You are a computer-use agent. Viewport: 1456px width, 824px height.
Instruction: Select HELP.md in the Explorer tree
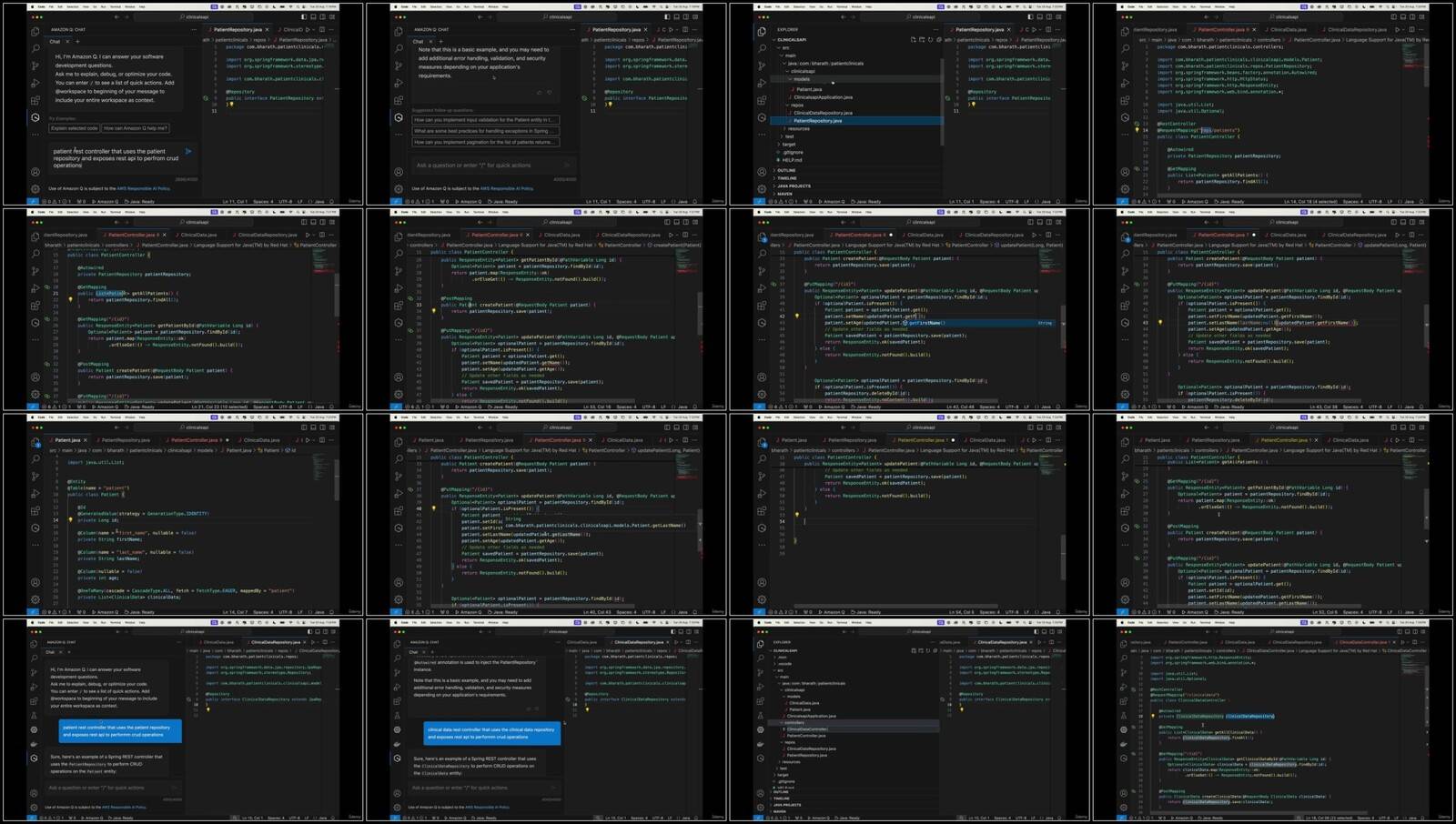point(792,160)
